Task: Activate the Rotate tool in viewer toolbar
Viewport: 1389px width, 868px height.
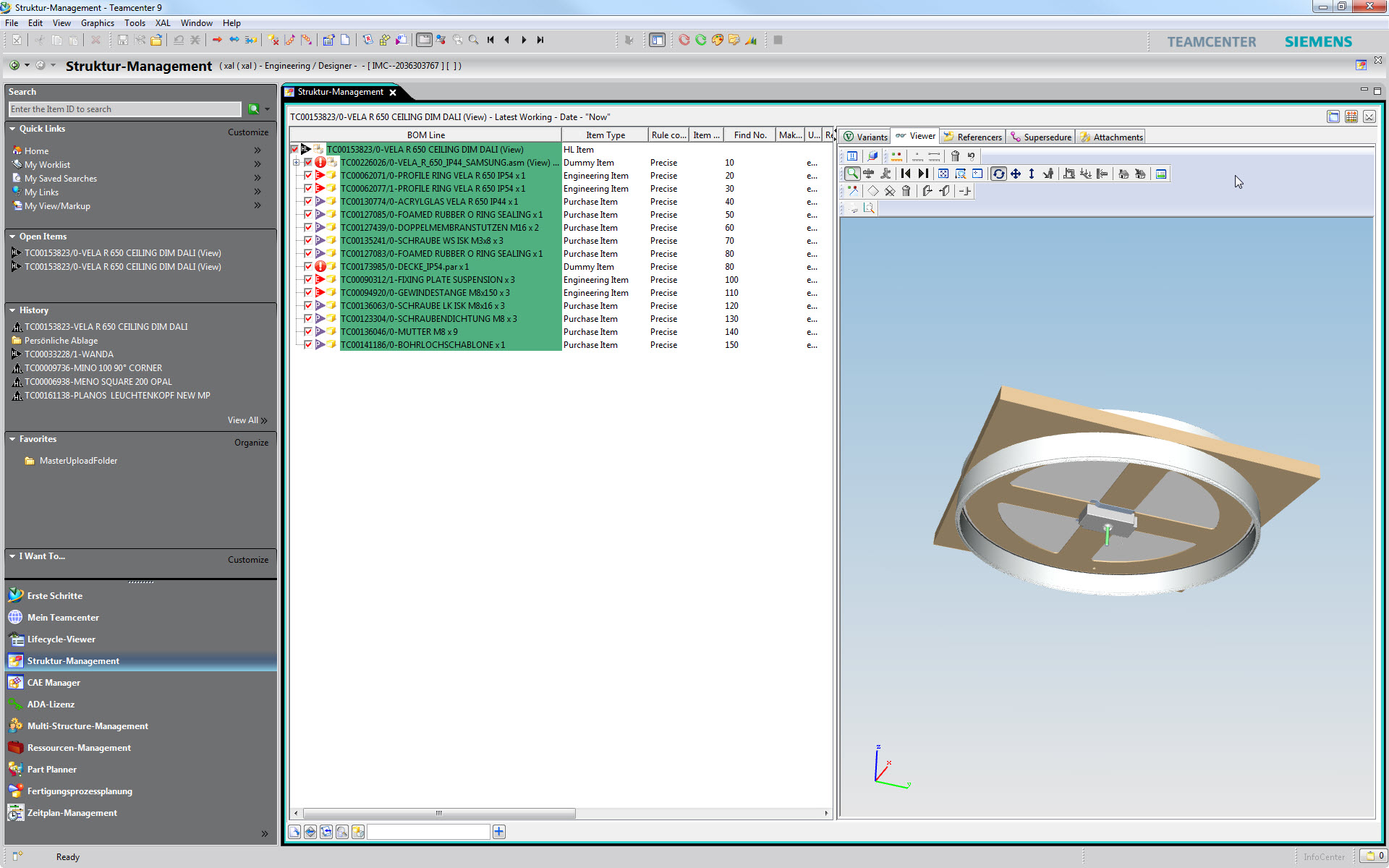Action: [x=998, y=174]
